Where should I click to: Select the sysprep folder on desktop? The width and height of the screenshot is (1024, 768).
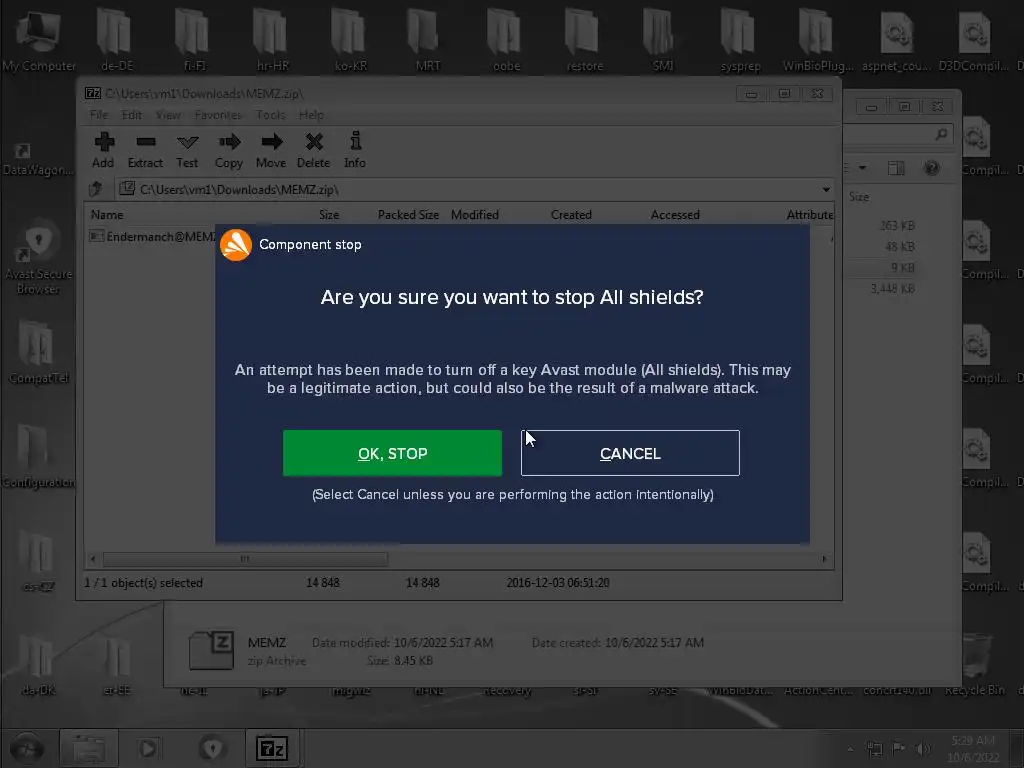[x=741, y=40]
